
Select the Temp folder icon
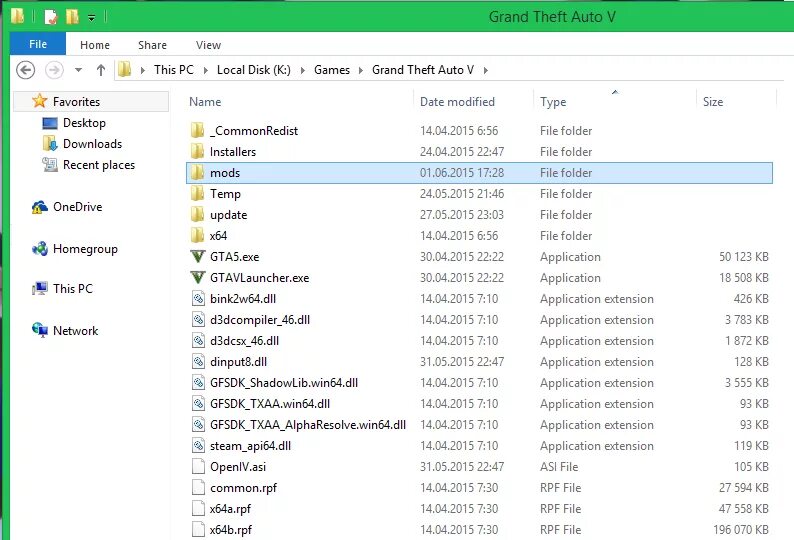point(197,194)
